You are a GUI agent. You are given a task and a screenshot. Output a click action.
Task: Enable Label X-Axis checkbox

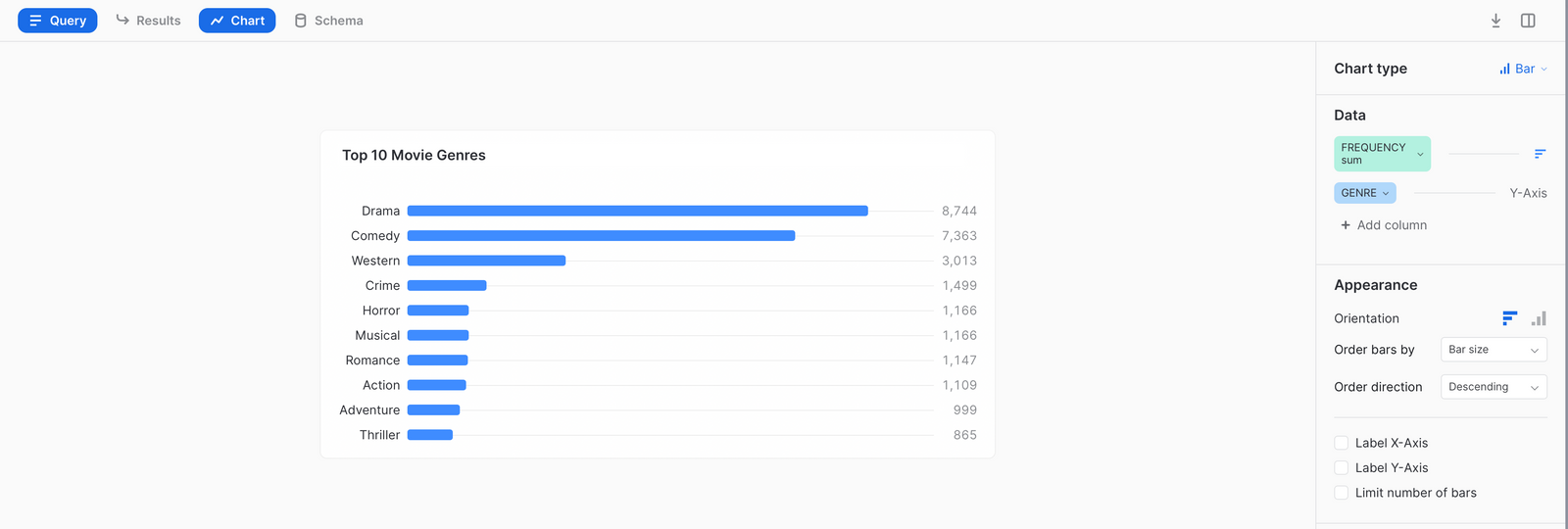coord(1342,443)
